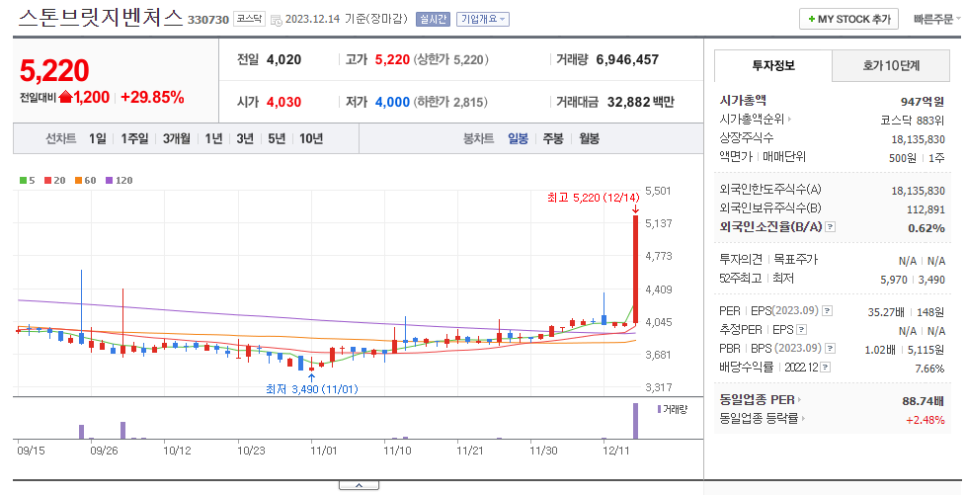
Task: Open help icon next to PBR BPS
Action: tap(830, 349)
